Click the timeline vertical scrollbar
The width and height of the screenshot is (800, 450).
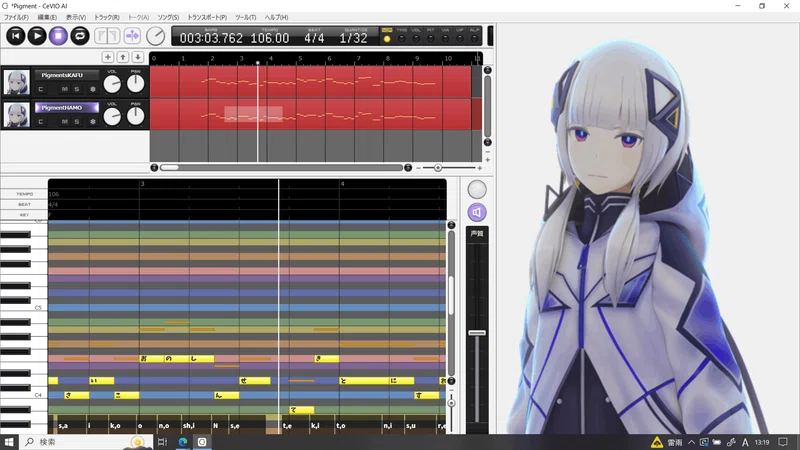[x=487, y=106]
